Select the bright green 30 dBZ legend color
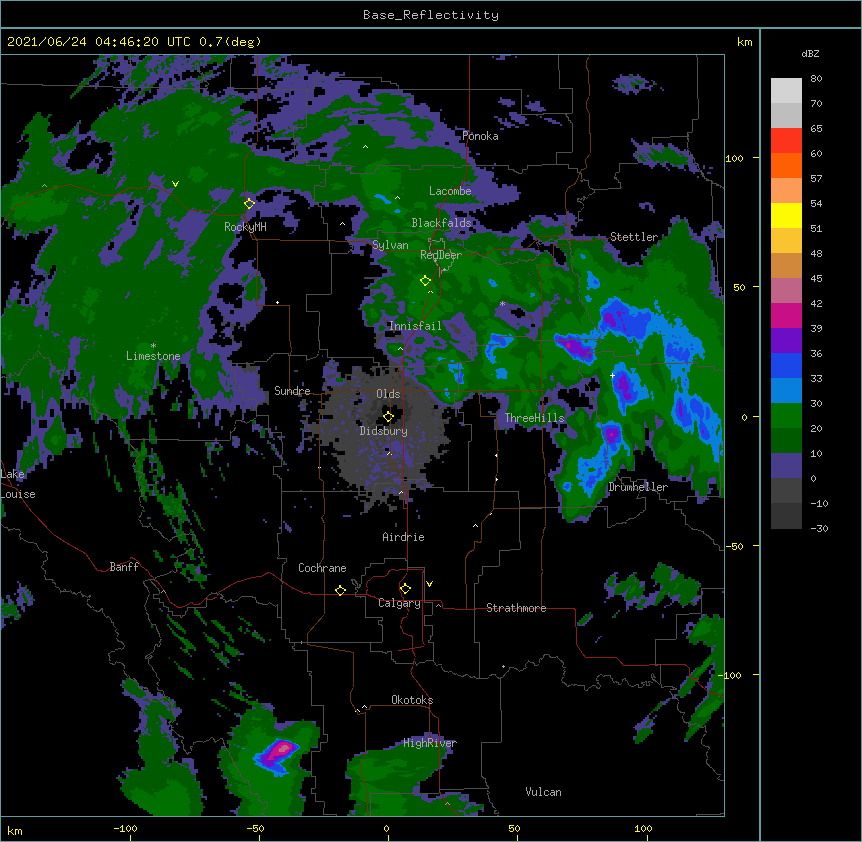 tap(786, 416)
